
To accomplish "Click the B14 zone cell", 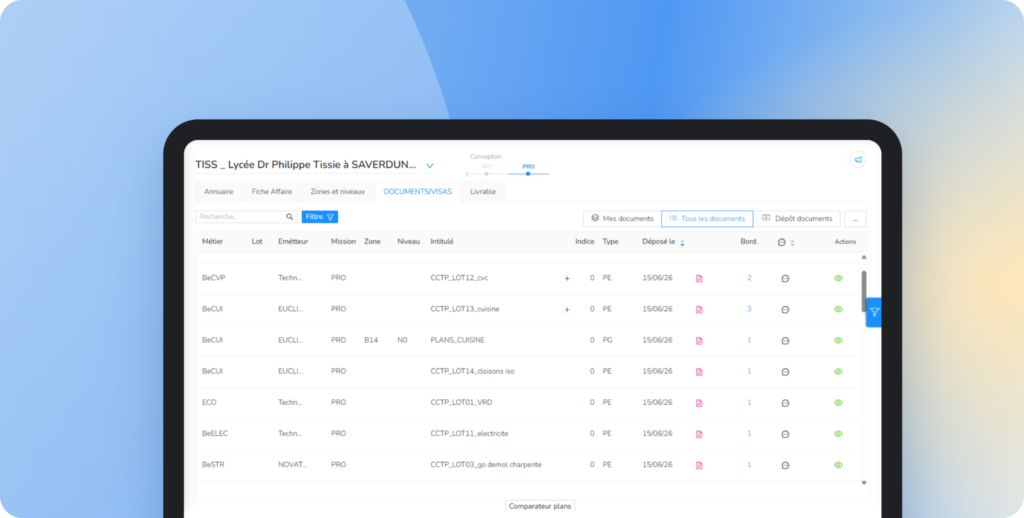I will coord(370,340).
